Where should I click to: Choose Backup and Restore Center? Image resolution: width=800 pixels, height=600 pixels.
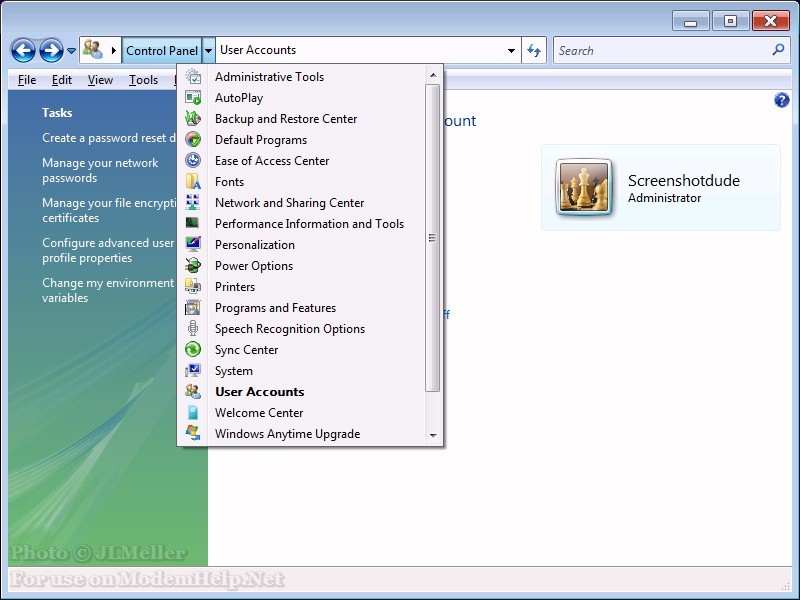pos(286,118)
